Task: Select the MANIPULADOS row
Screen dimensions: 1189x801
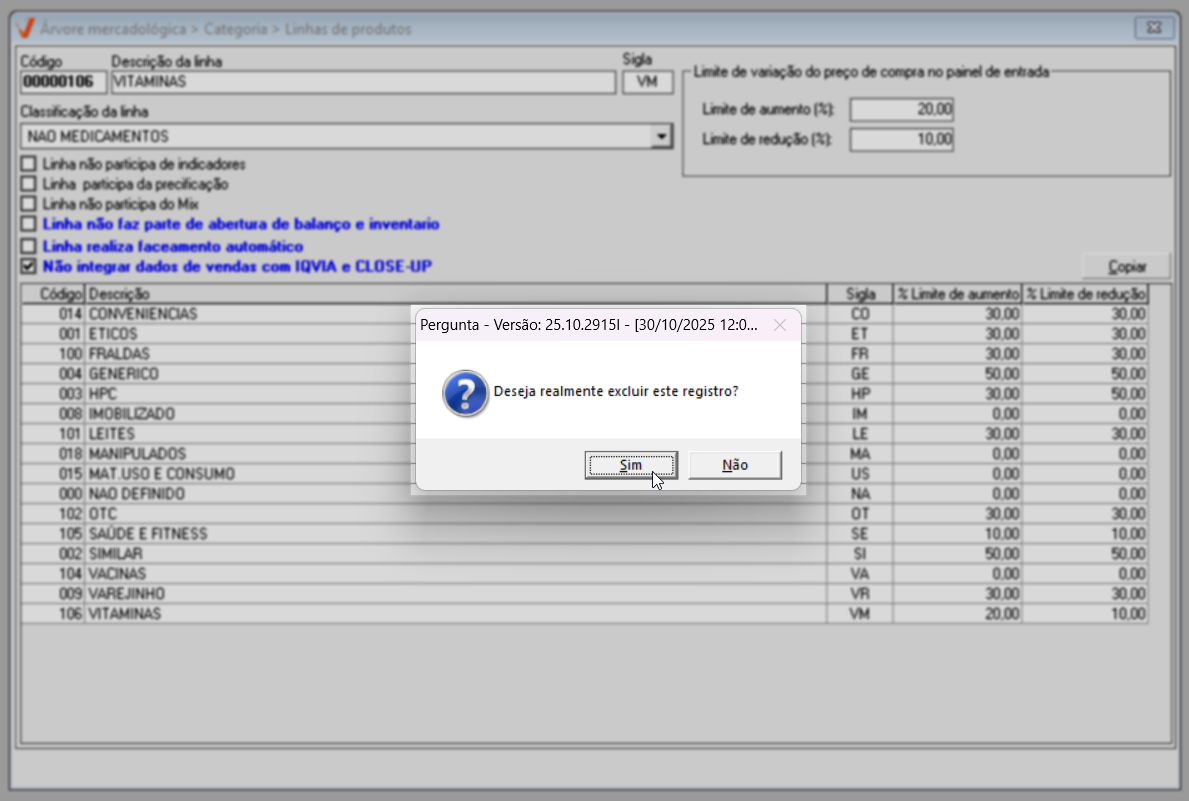Action: pyautogui.click(x=584, y=454)
